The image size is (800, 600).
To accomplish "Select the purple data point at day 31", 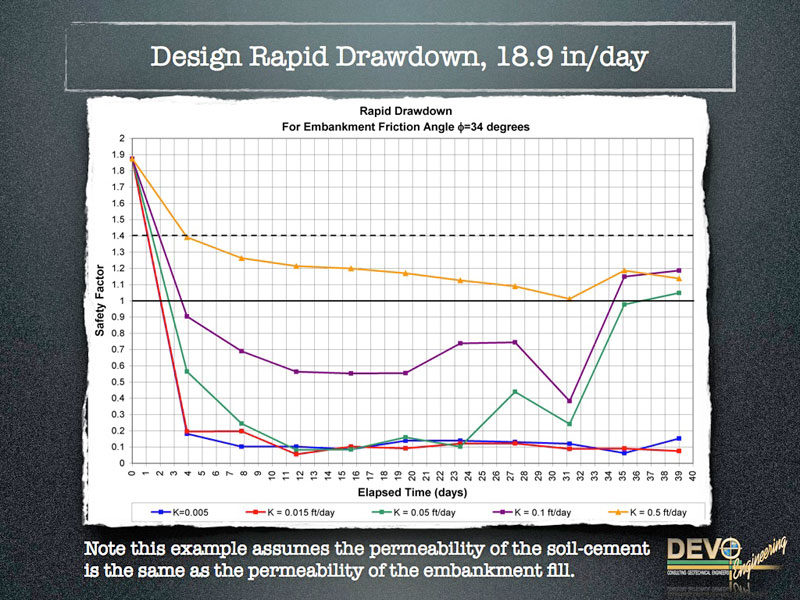I will (569, 401).
